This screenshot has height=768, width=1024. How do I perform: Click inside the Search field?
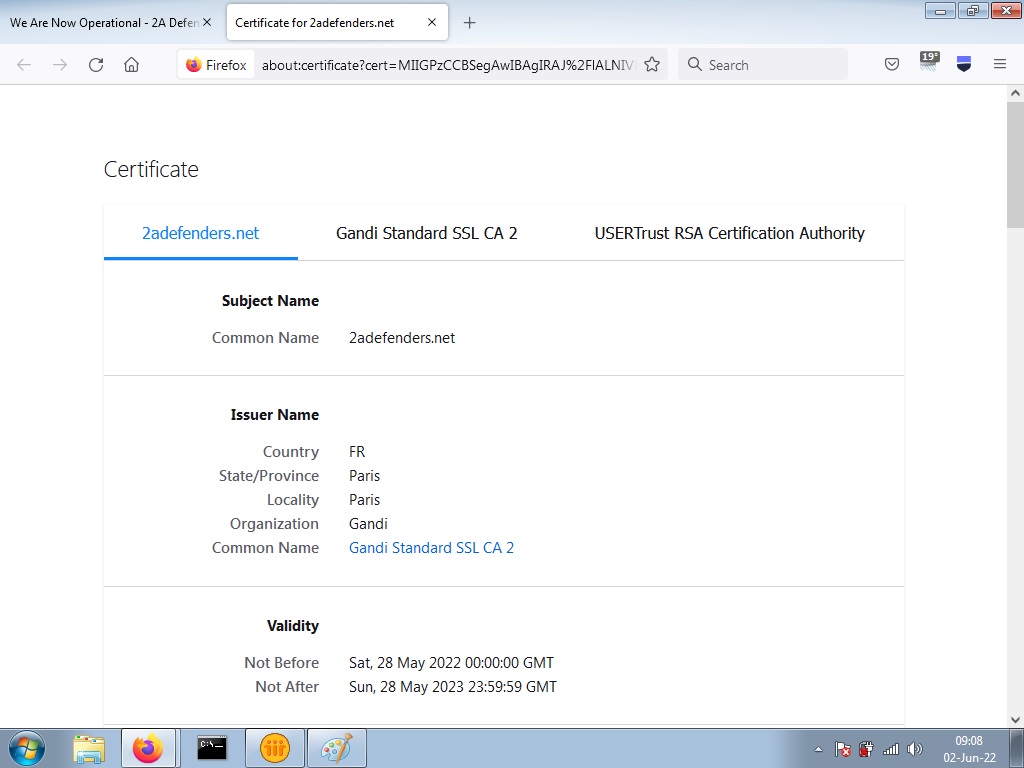click(763, 64)
